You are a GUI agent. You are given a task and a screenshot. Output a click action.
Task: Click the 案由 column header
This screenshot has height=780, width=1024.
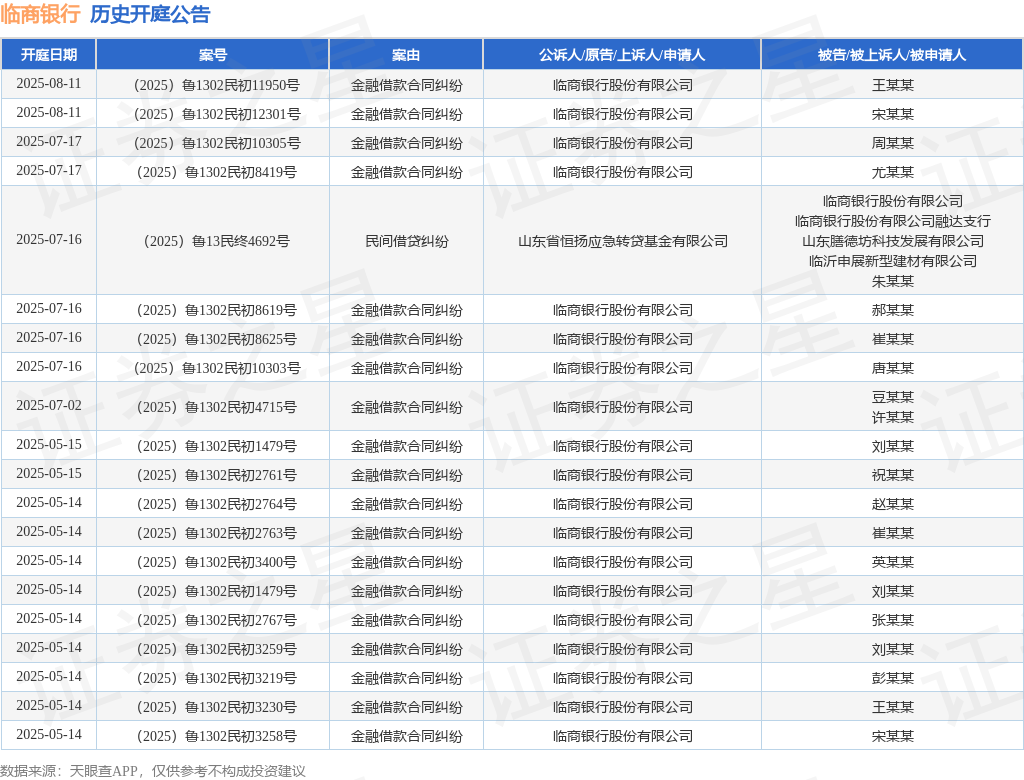(x=406, y=55)
